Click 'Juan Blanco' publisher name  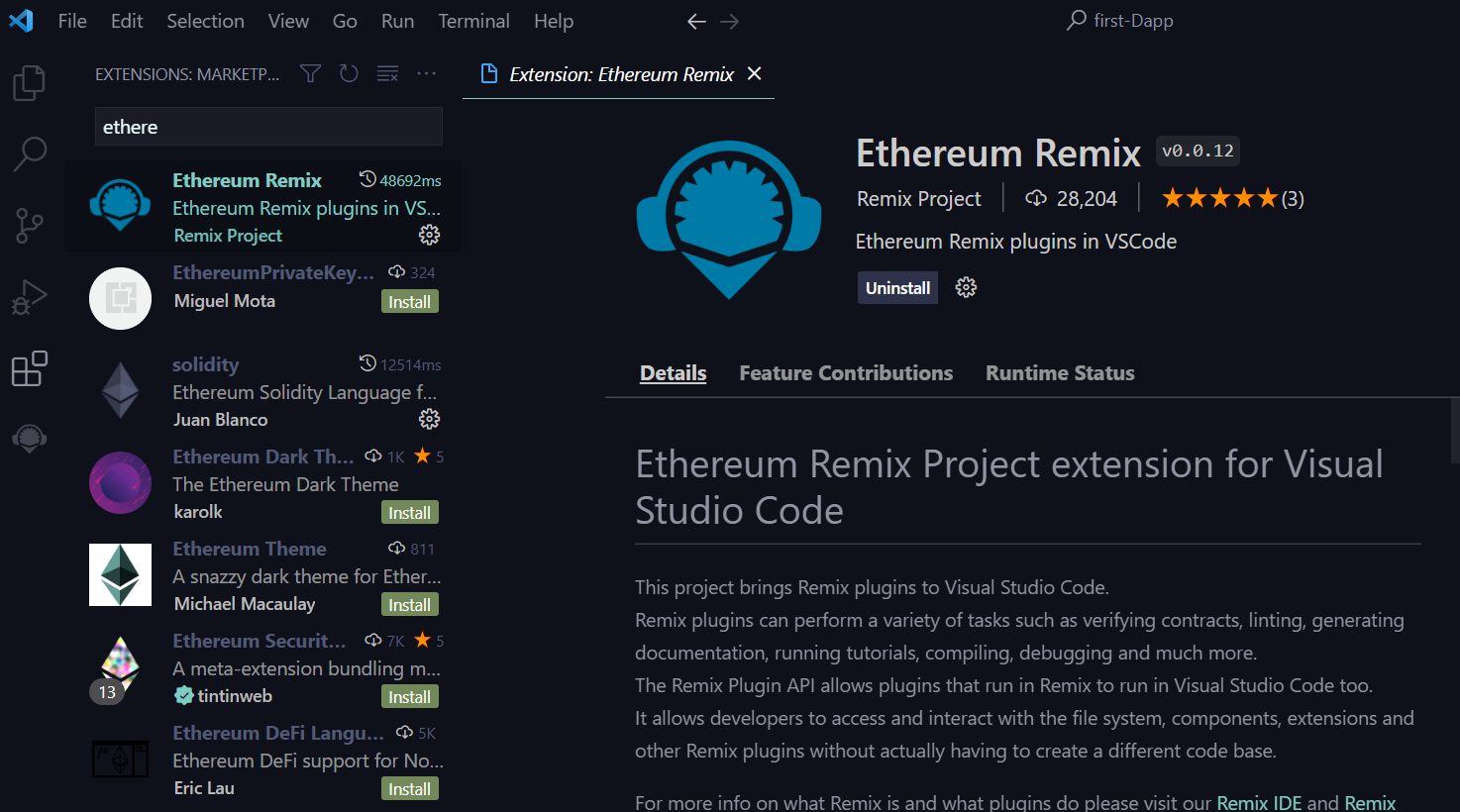[x=221, y=420]
